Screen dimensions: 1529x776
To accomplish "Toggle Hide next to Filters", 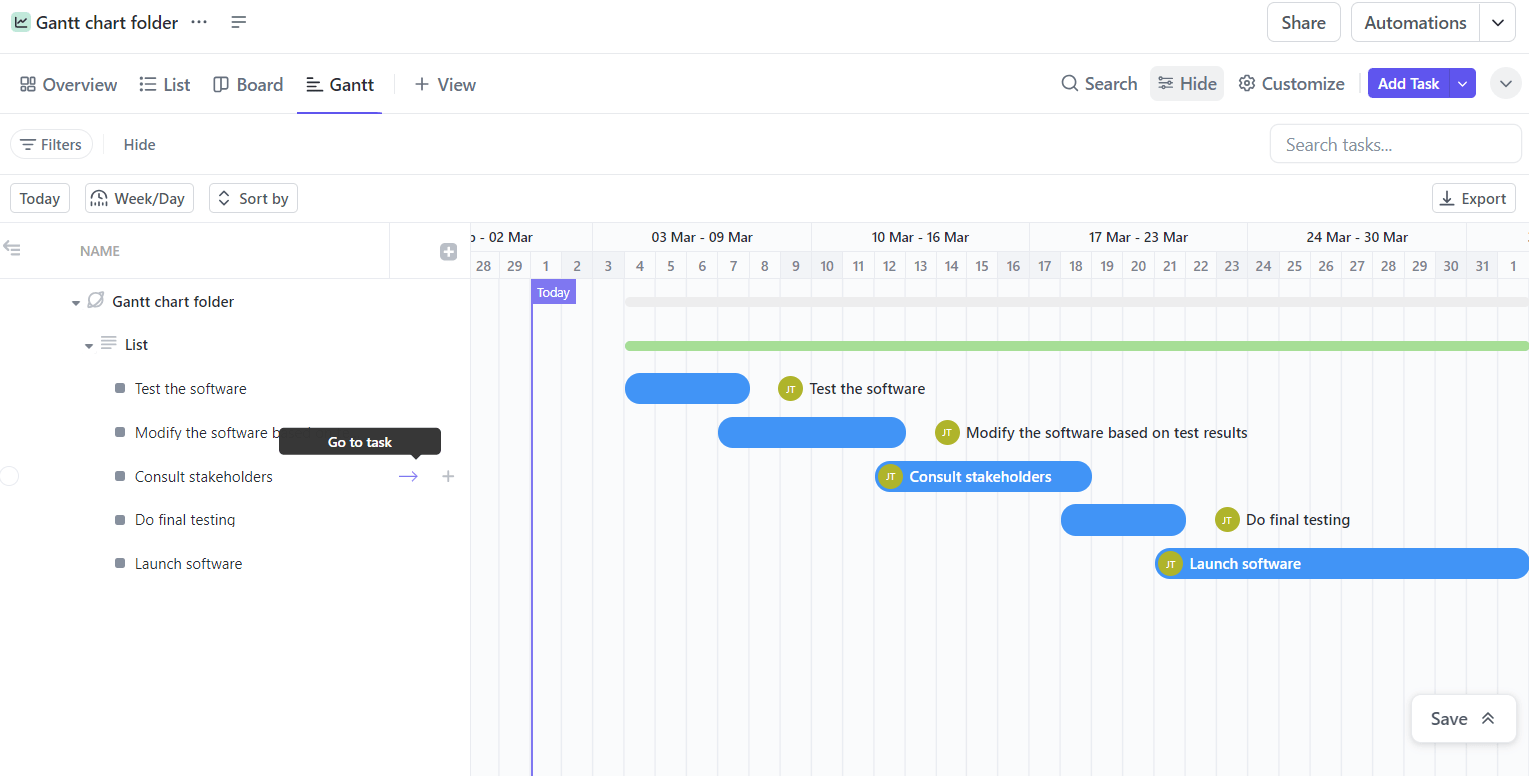I will click(139, 144).
